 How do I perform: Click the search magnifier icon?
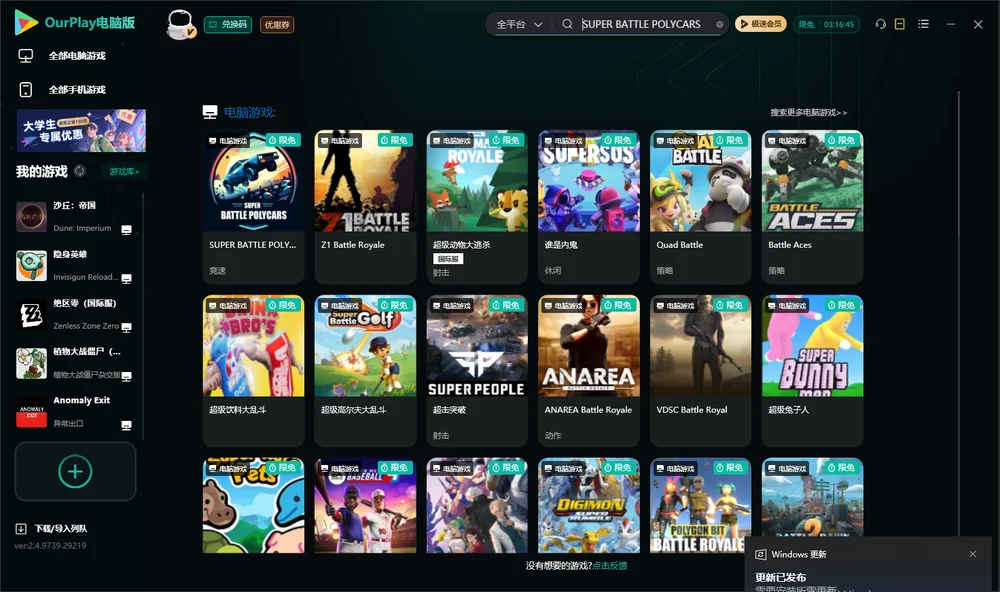(567, 24)
